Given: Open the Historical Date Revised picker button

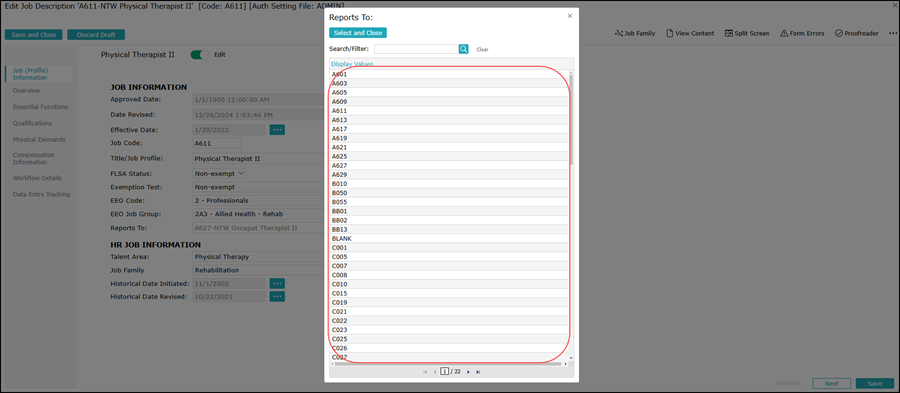Looking at the screenshot, I should click(277, 297).
